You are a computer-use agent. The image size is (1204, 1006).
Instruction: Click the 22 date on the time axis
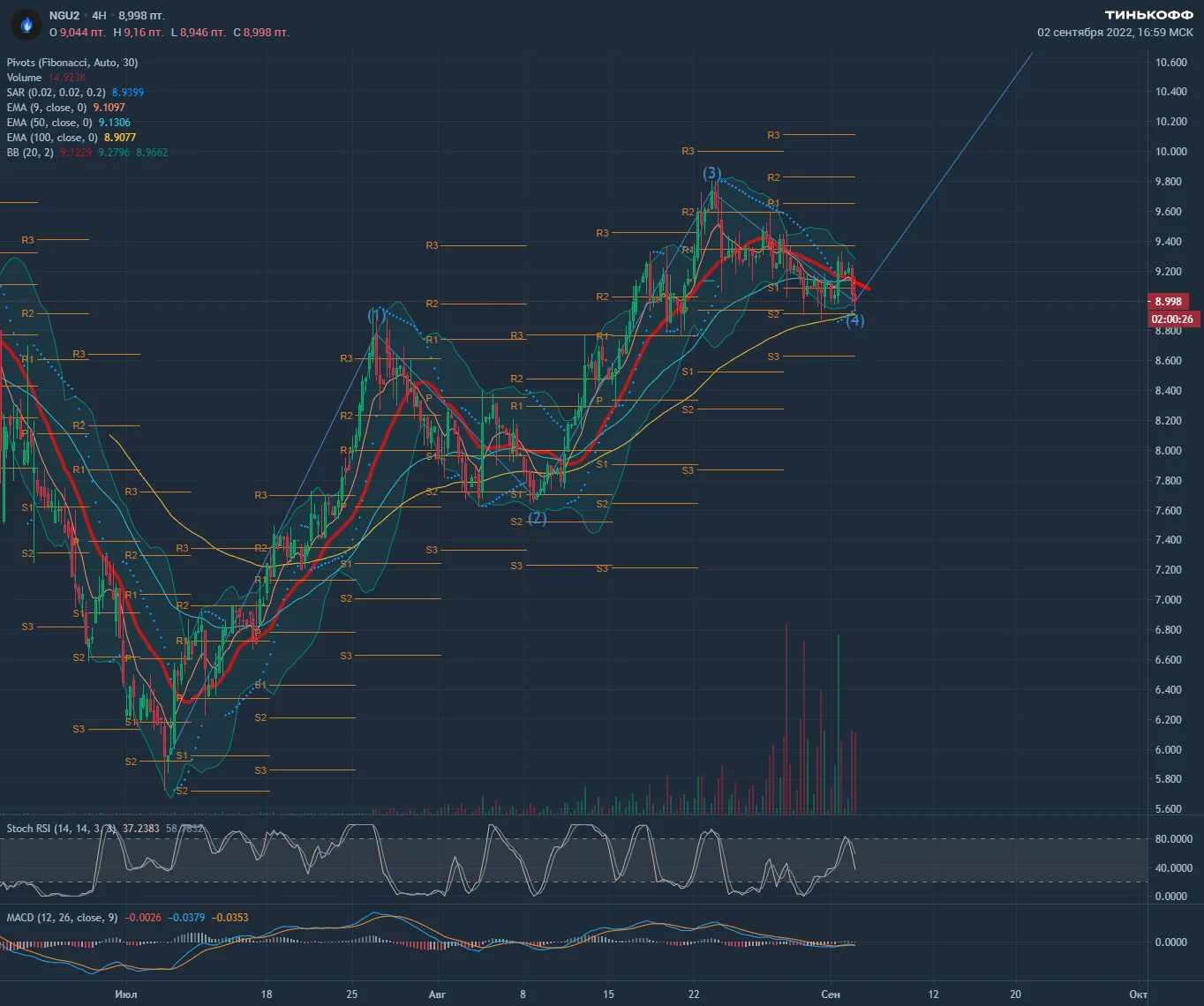695,994
